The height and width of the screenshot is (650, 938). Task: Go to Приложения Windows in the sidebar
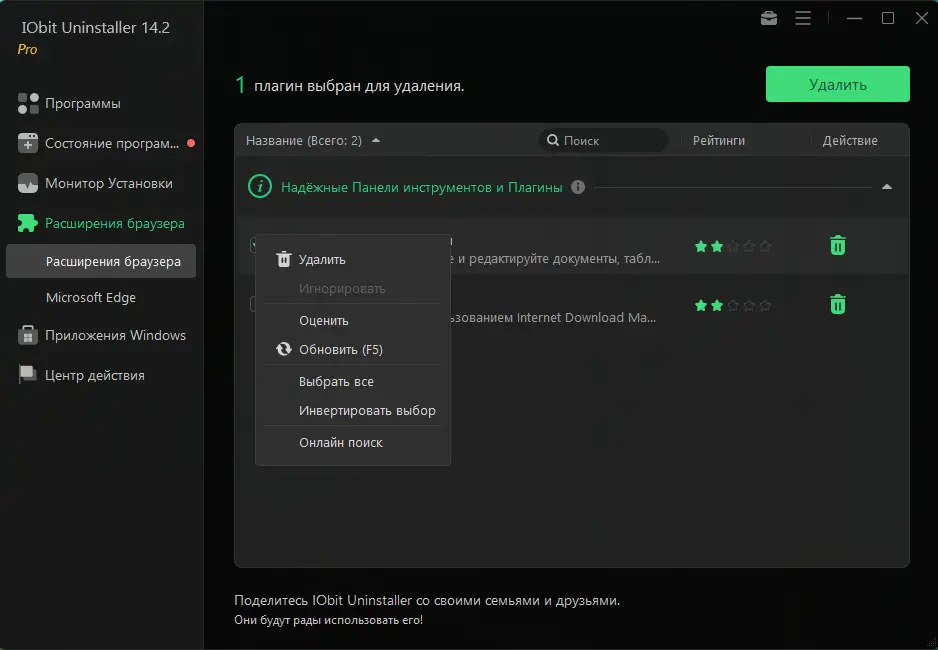click(115, 335)
